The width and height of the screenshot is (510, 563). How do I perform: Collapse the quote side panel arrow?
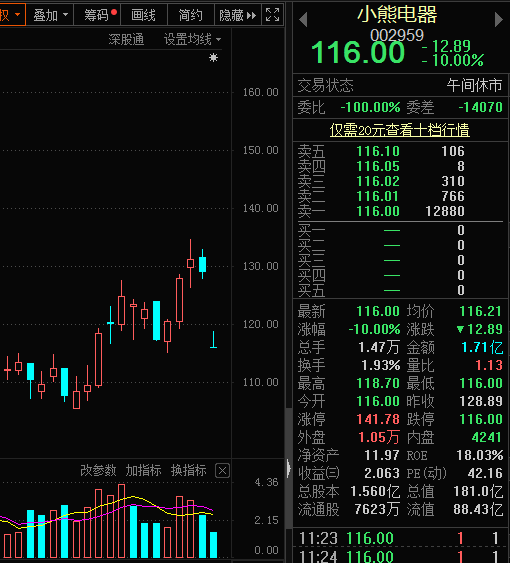pos(288,468)
